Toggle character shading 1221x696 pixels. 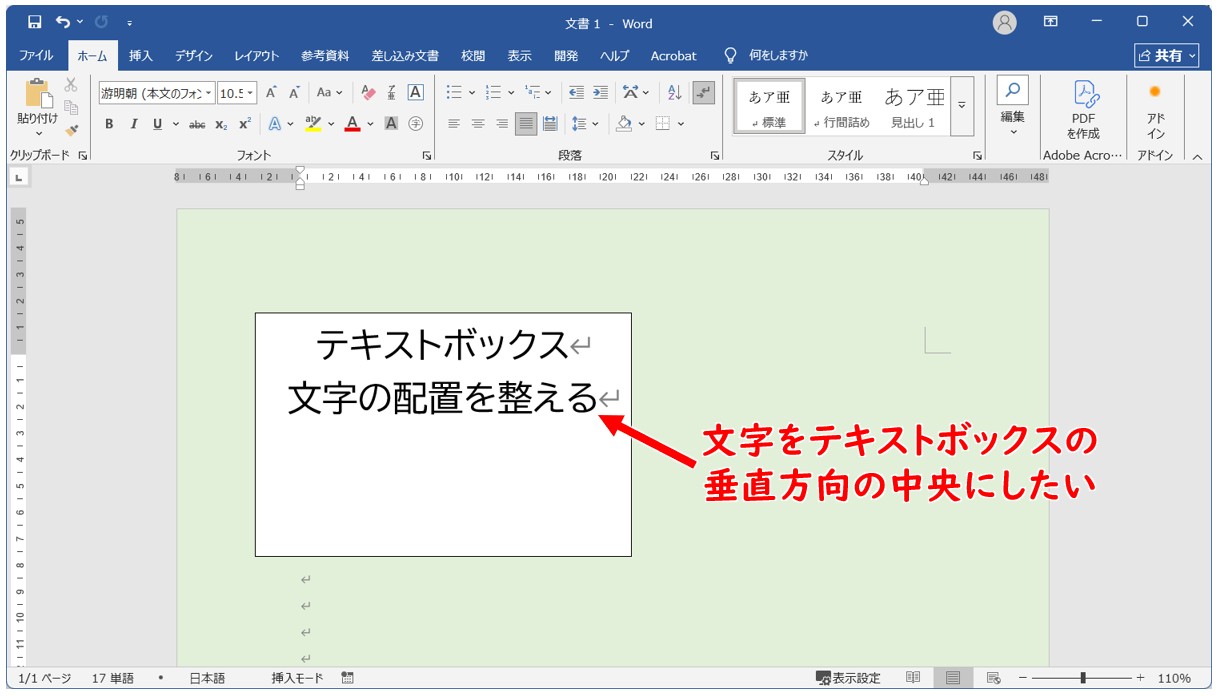click(x=392, y=124)
